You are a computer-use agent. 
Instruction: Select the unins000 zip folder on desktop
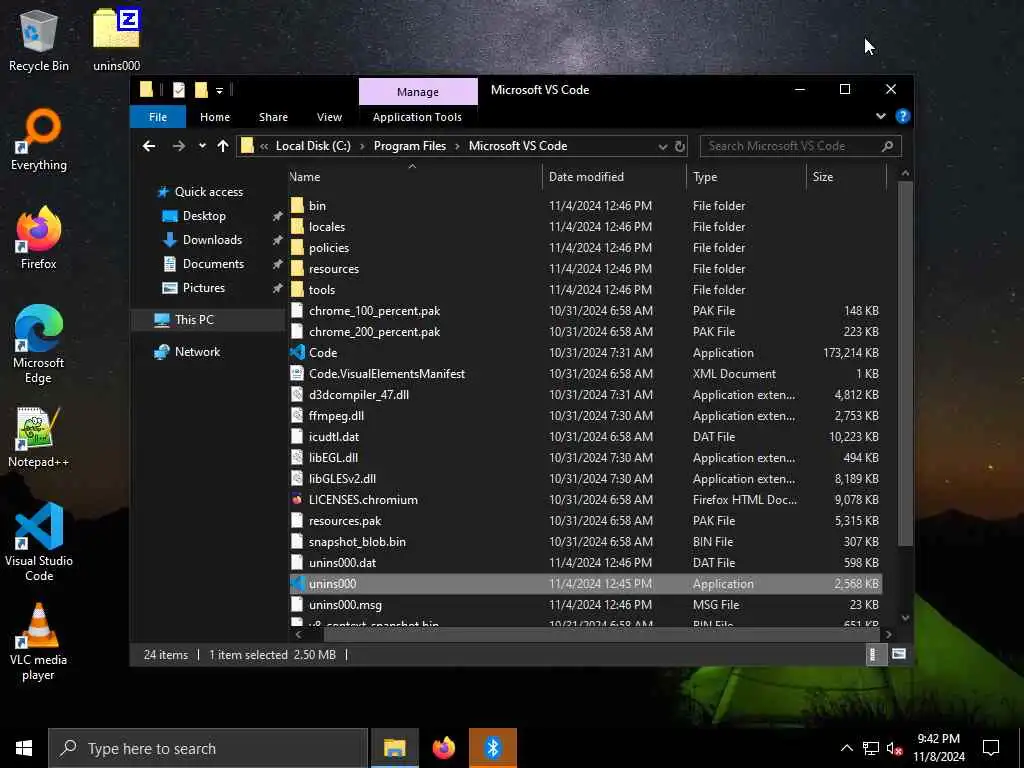coord(116,40)
